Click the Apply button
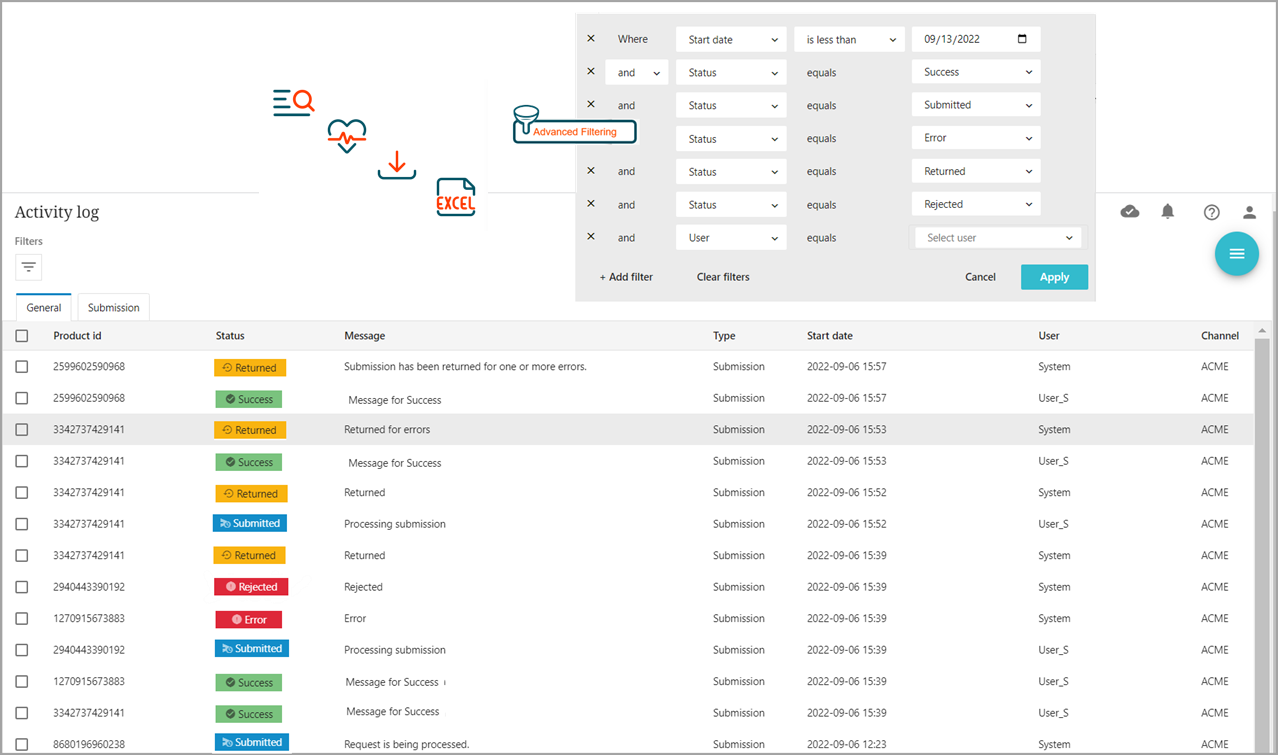 point(1054,277)
